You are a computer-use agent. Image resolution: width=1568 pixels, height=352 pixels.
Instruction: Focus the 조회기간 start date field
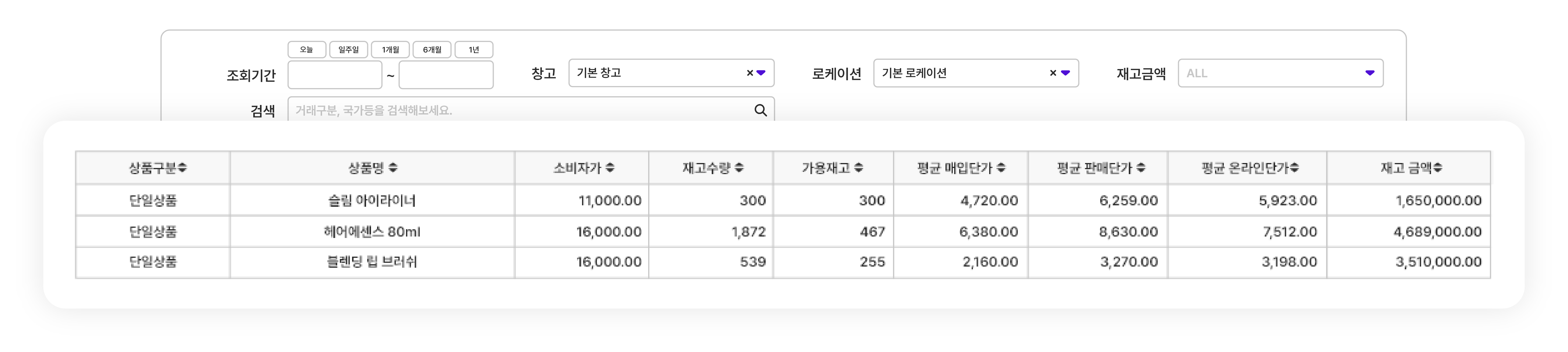point(335,75)
